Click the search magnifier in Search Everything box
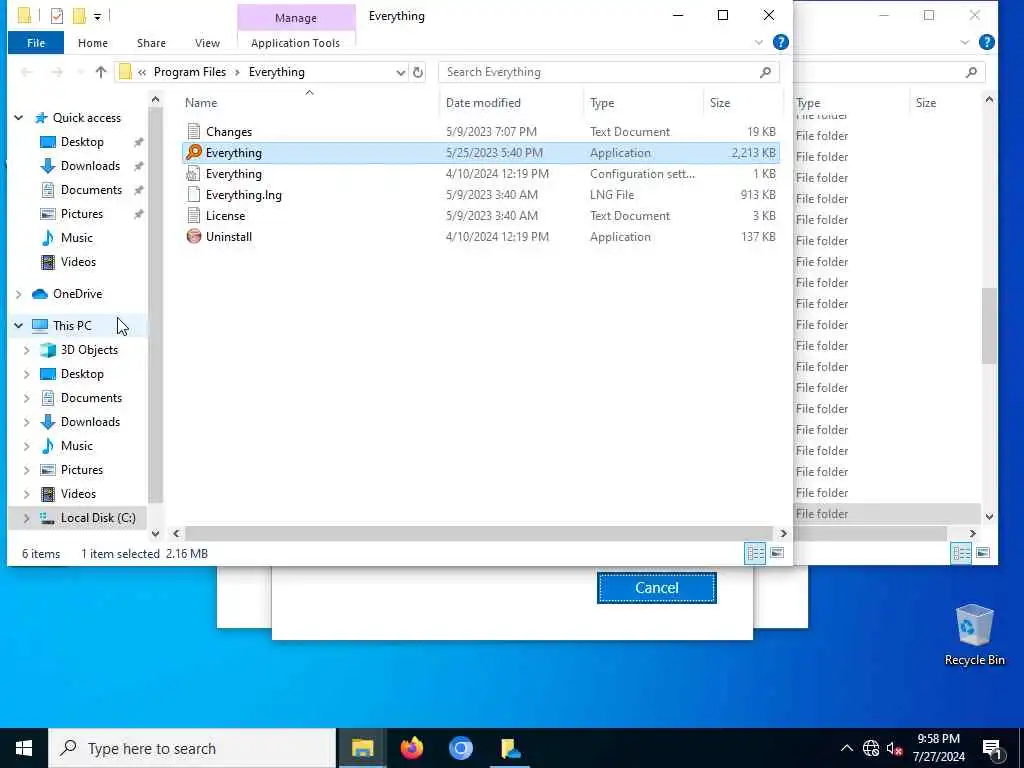This screenshot has height=768, width=1024. point(765,72)
